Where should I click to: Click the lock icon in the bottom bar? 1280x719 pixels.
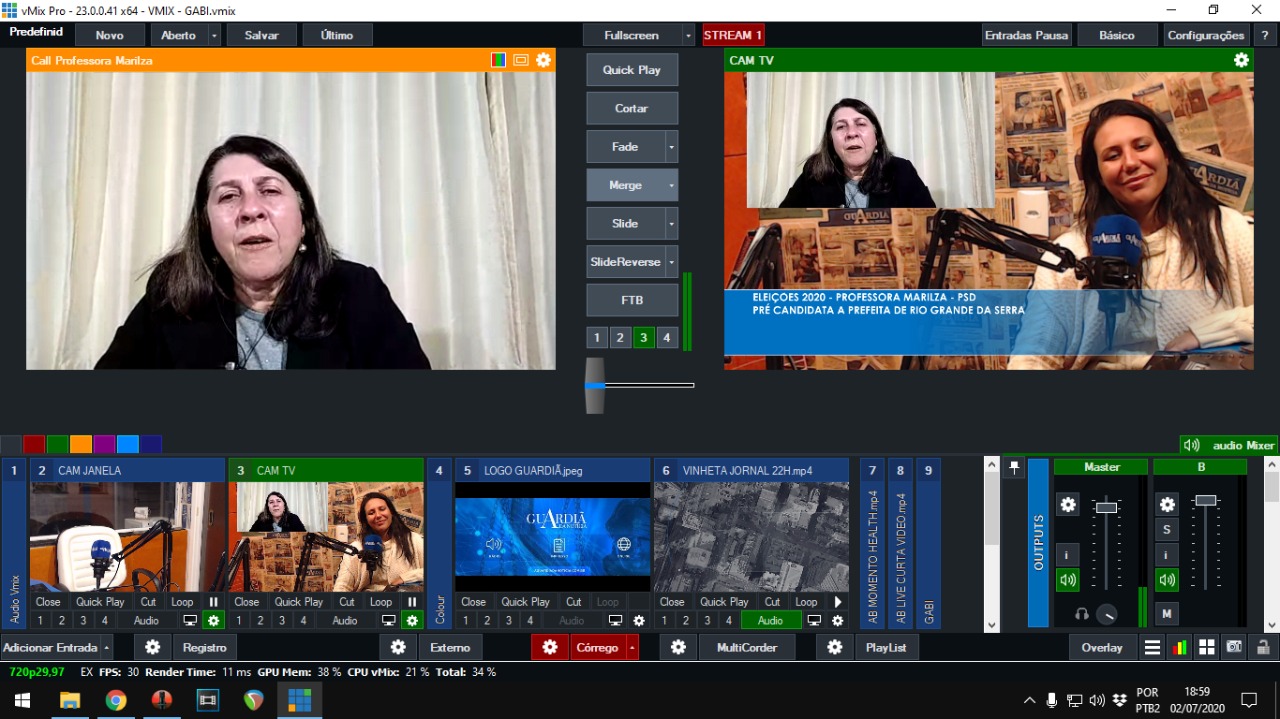pos(1263,648)
